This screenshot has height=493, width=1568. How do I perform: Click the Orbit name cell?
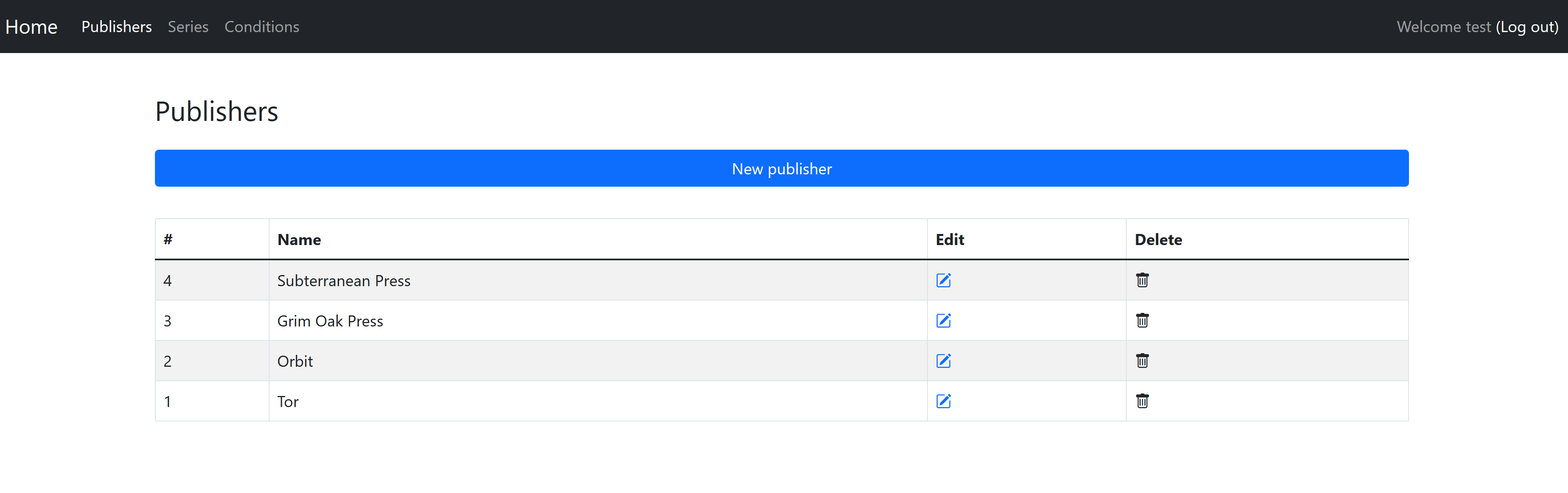pos(295,361)
